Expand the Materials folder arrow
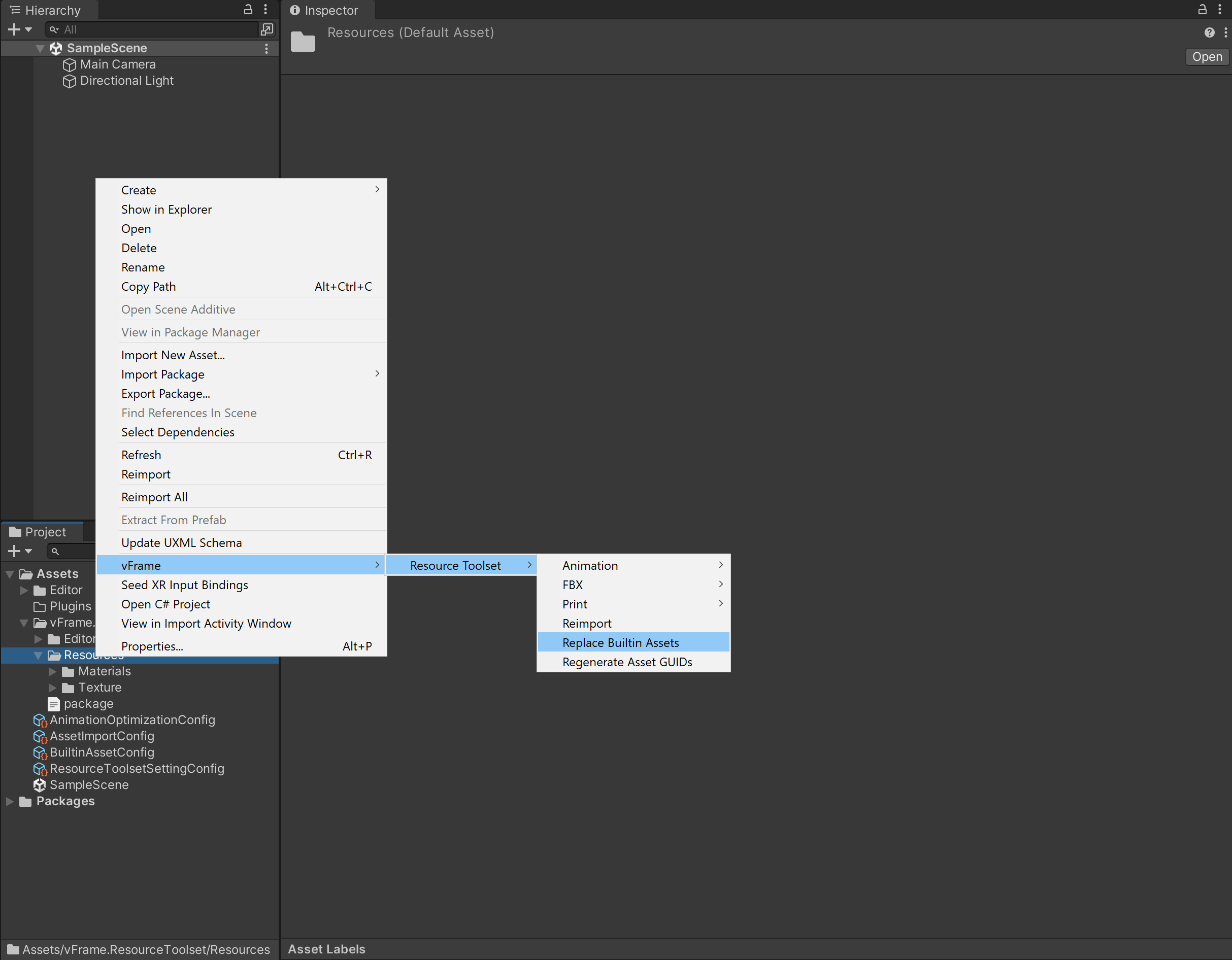 point(52,671)
